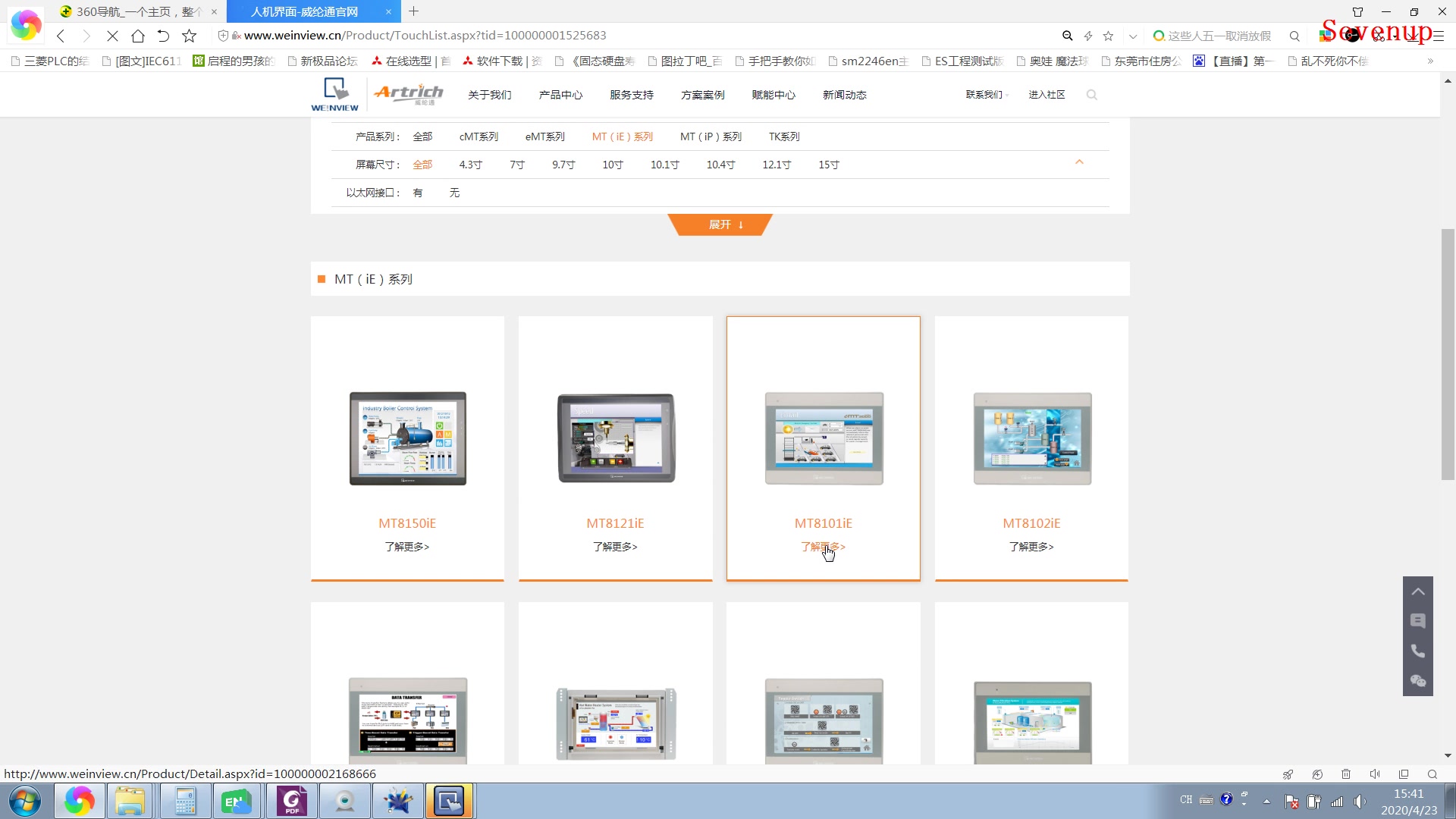The width and height of the screenshot is (1456, 819).
Task: Open 联系我们 dropdown
Action: [x=987, y=95]
